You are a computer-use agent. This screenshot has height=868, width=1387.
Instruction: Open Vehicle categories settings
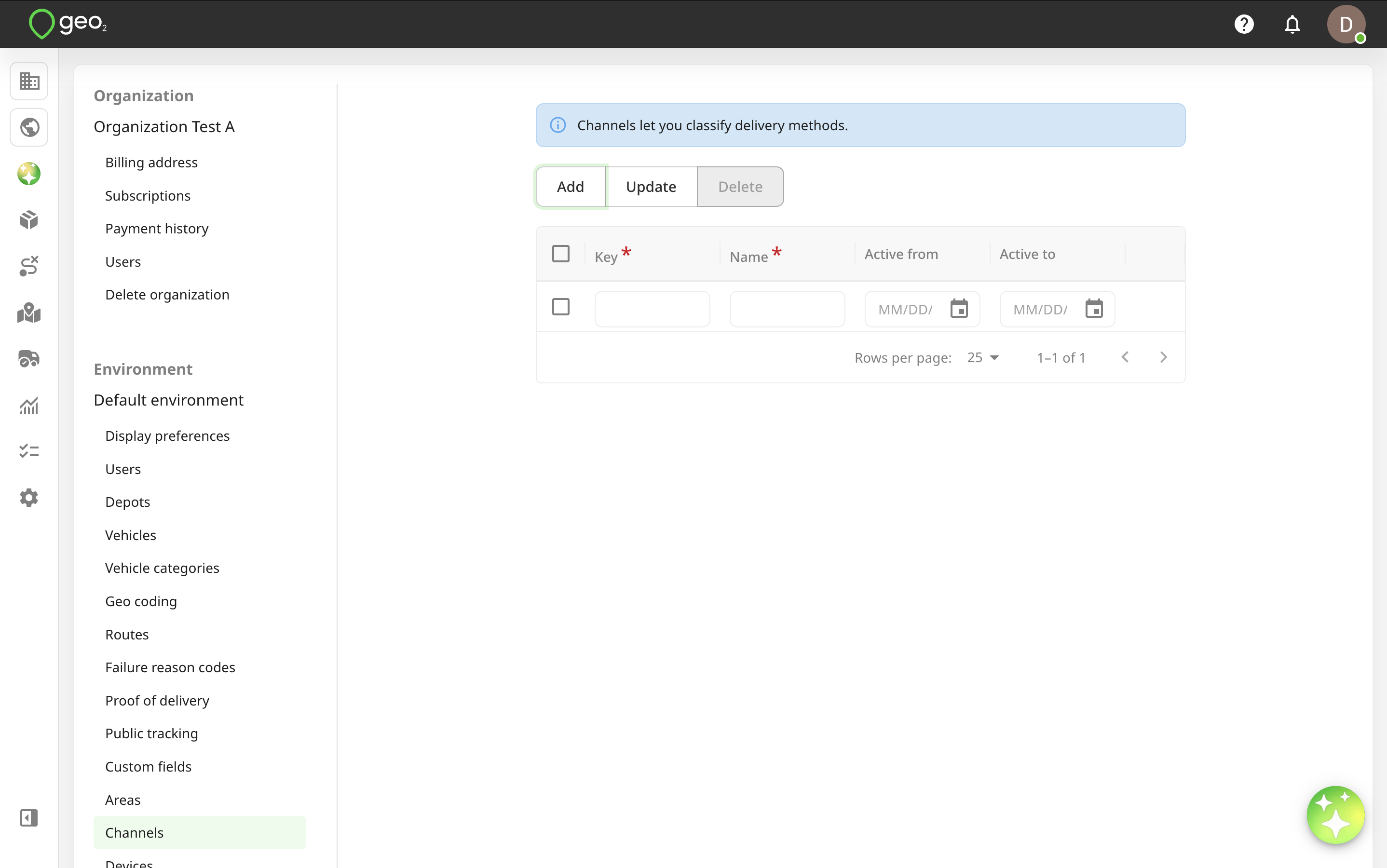162,568
